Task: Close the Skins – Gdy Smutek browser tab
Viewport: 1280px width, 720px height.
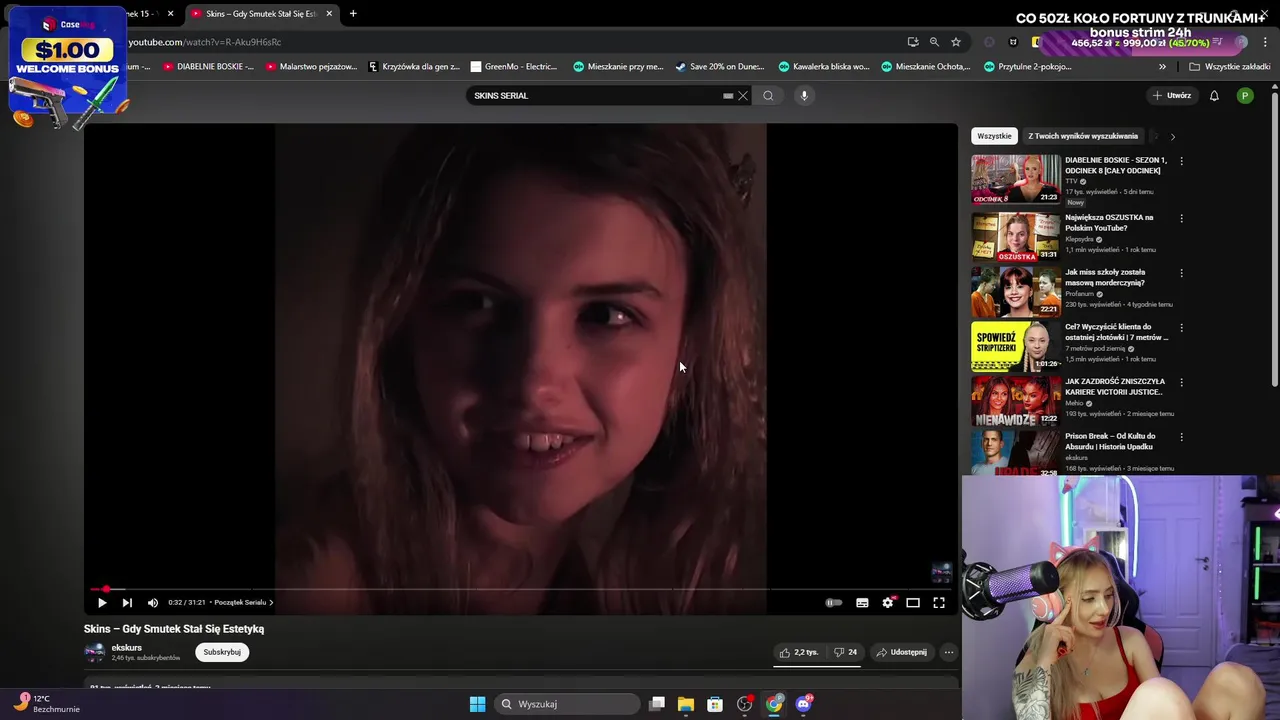Action: [329, 14]
